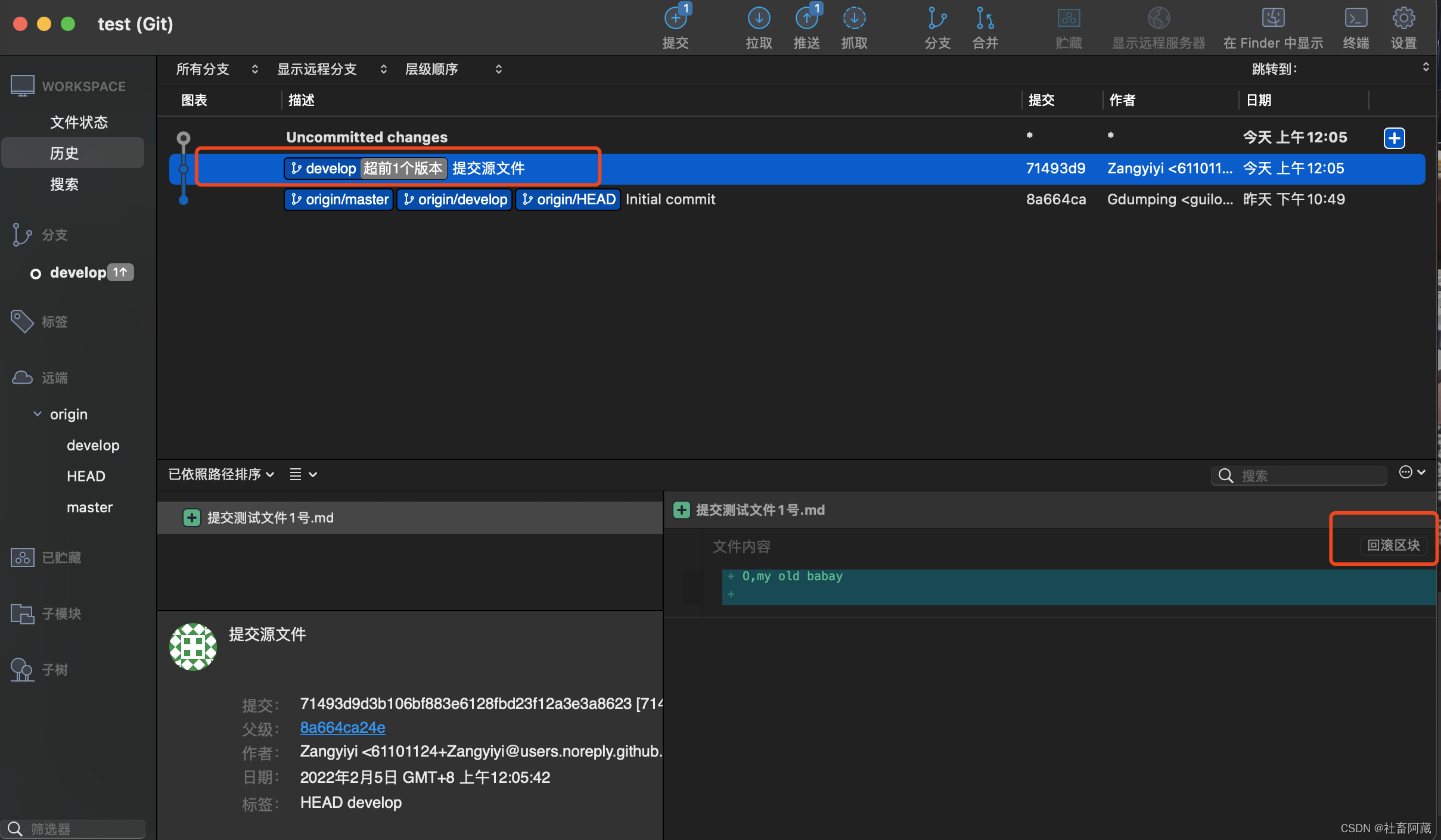Open the 已依照路径排序 sort dropdown
Viewport: 1441px width, 840px height.
pos(221,474)
